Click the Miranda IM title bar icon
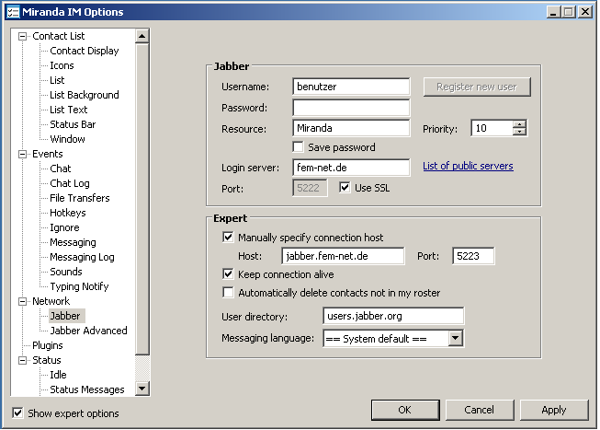The width and height of the screenshot is (600, 430). click(13, 12)
